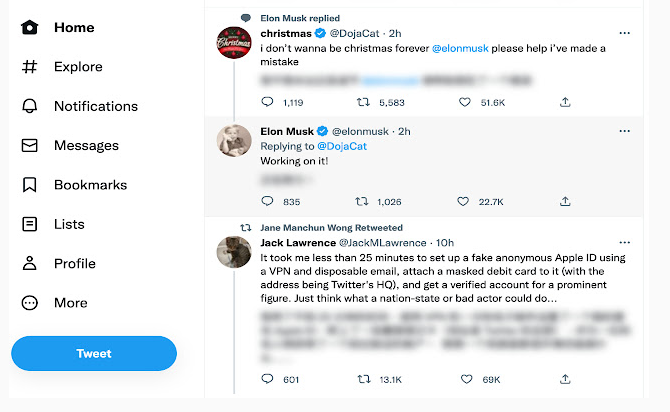The width and height of the screenshot is (670, 412).
Task: Go to Explore in the sidebar
Action: click(x=78, y=67)
